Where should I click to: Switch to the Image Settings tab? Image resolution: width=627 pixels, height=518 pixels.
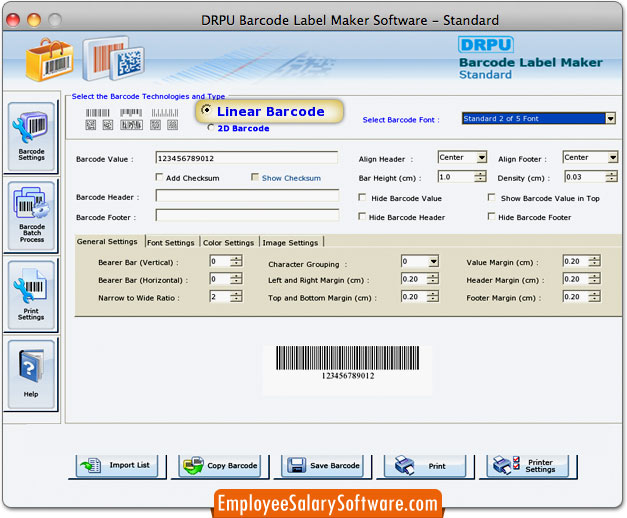click(x=290, y=242)
